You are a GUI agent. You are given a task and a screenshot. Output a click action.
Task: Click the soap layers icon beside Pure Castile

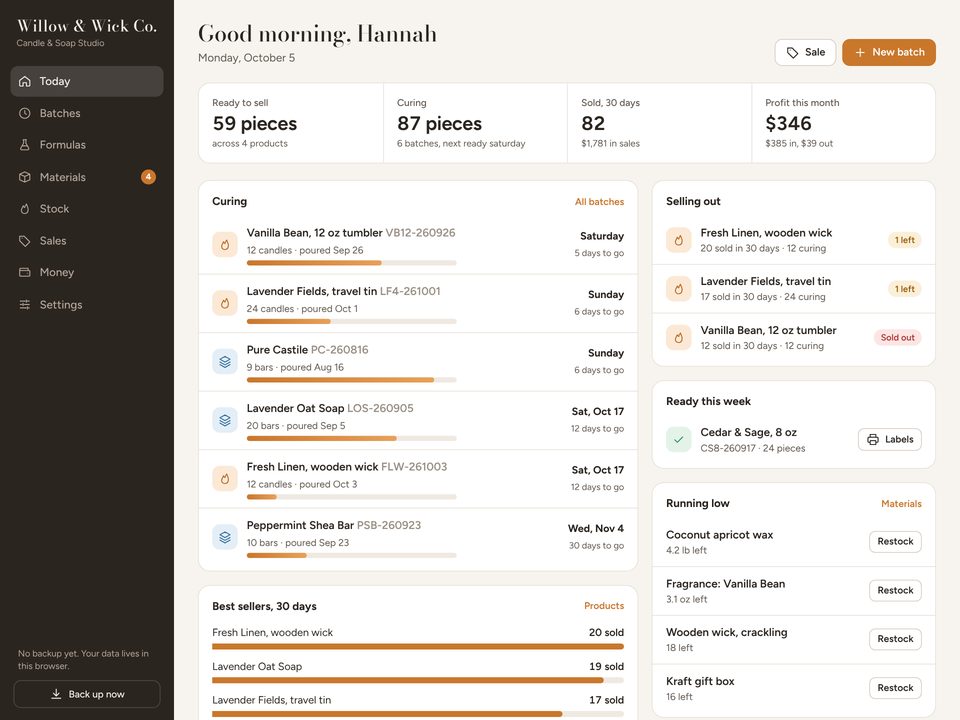[225, 361]
